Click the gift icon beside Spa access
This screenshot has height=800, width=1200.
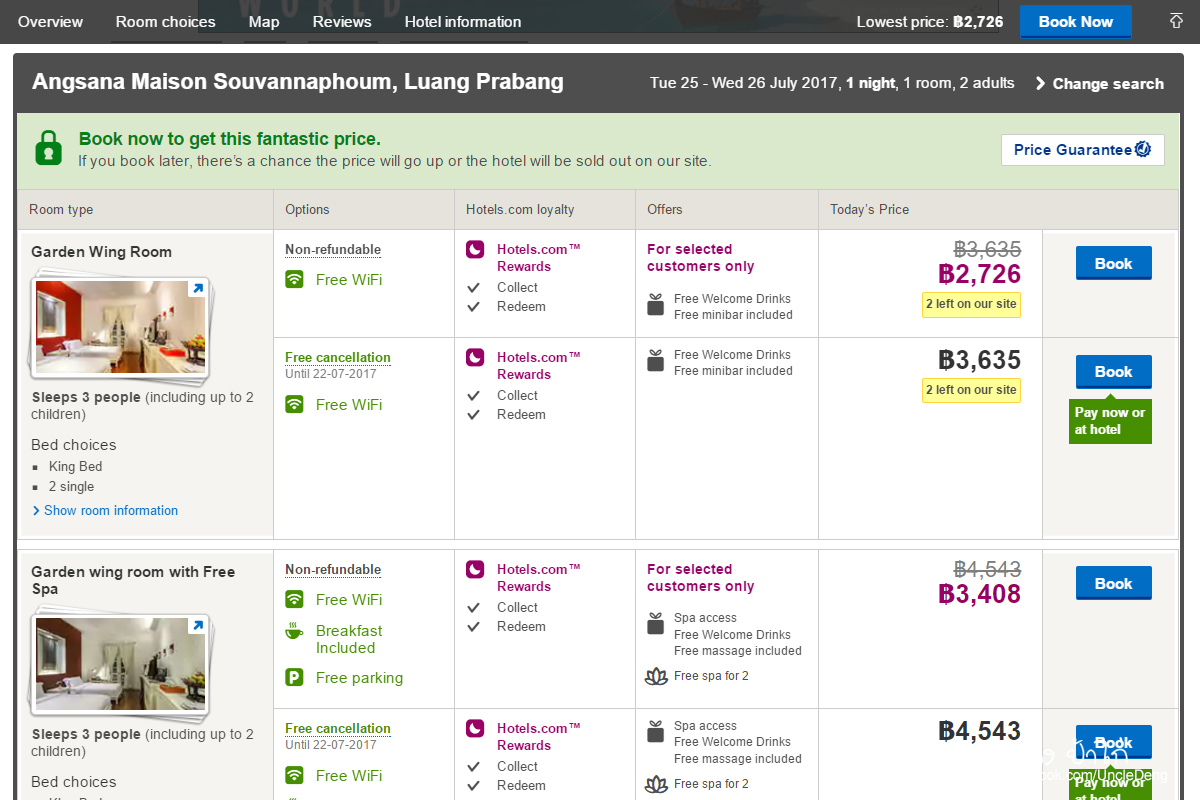[656, 625]
